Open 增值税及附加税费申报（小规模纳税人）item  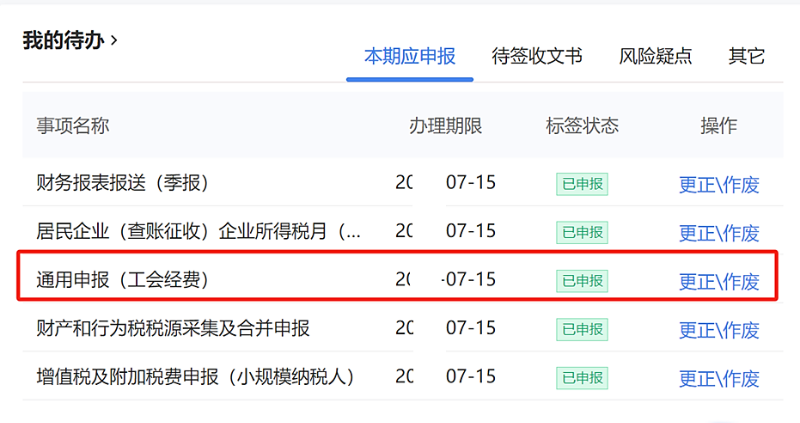(195, 377)
